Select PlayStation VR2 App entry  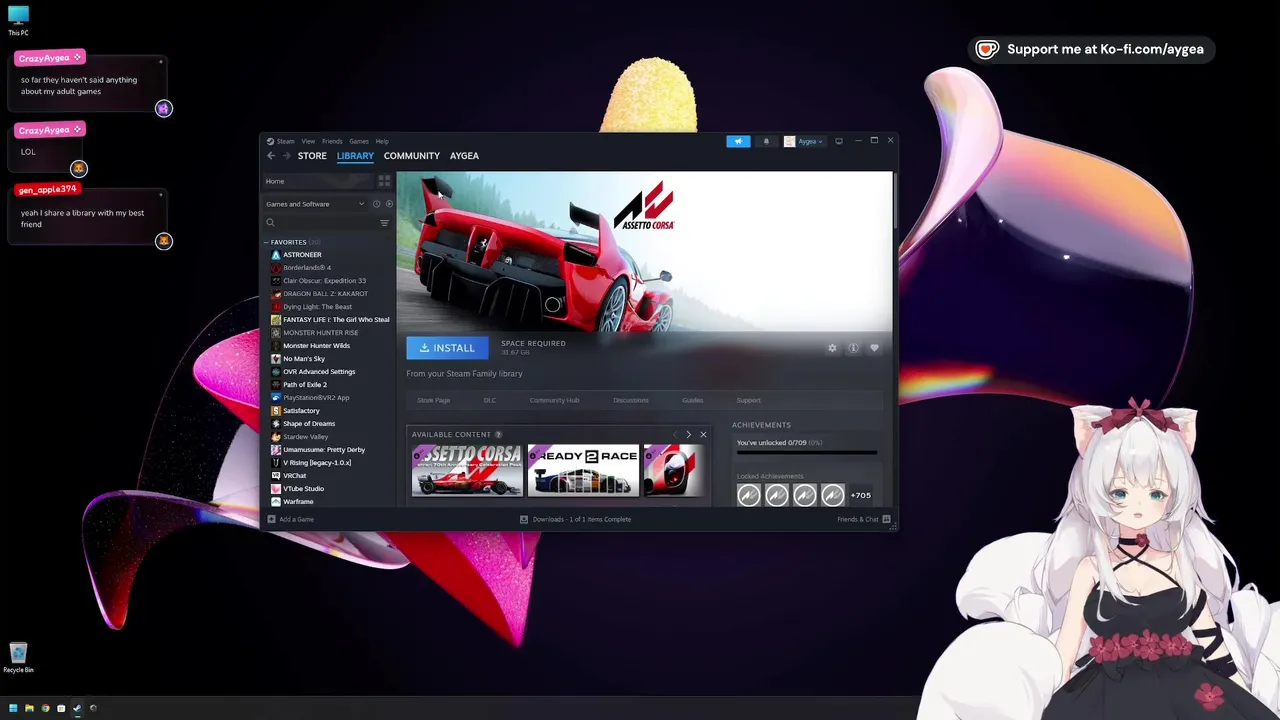316,398
